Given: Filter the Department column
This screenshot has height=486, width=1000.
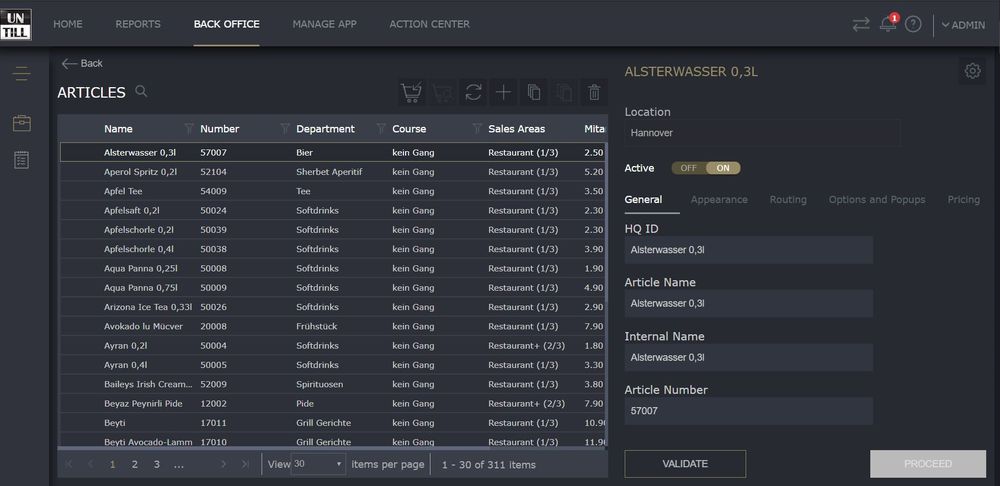Looking at the screenshot, I should point(381,129).
